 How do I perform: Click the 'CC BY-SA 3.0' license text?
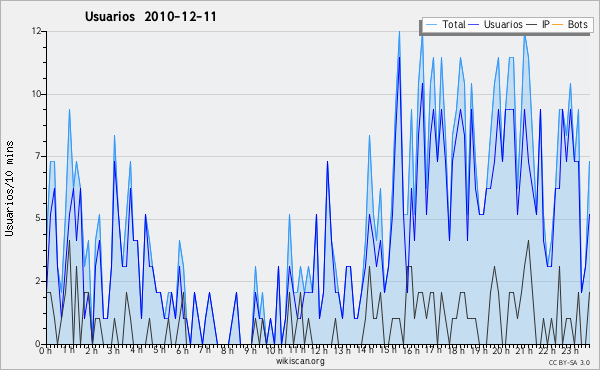569,363
